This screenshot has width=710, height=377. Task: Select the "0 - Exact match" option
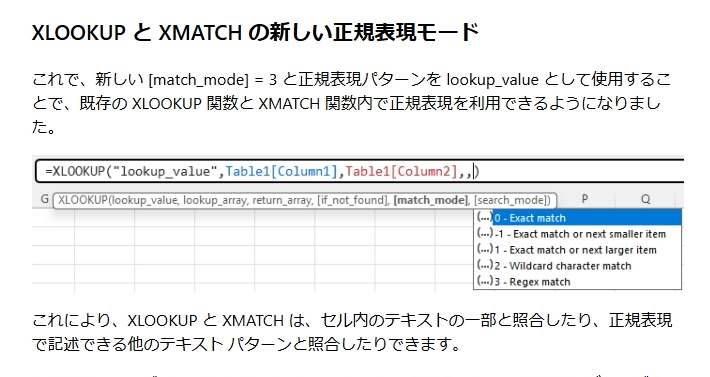[587, 218]
